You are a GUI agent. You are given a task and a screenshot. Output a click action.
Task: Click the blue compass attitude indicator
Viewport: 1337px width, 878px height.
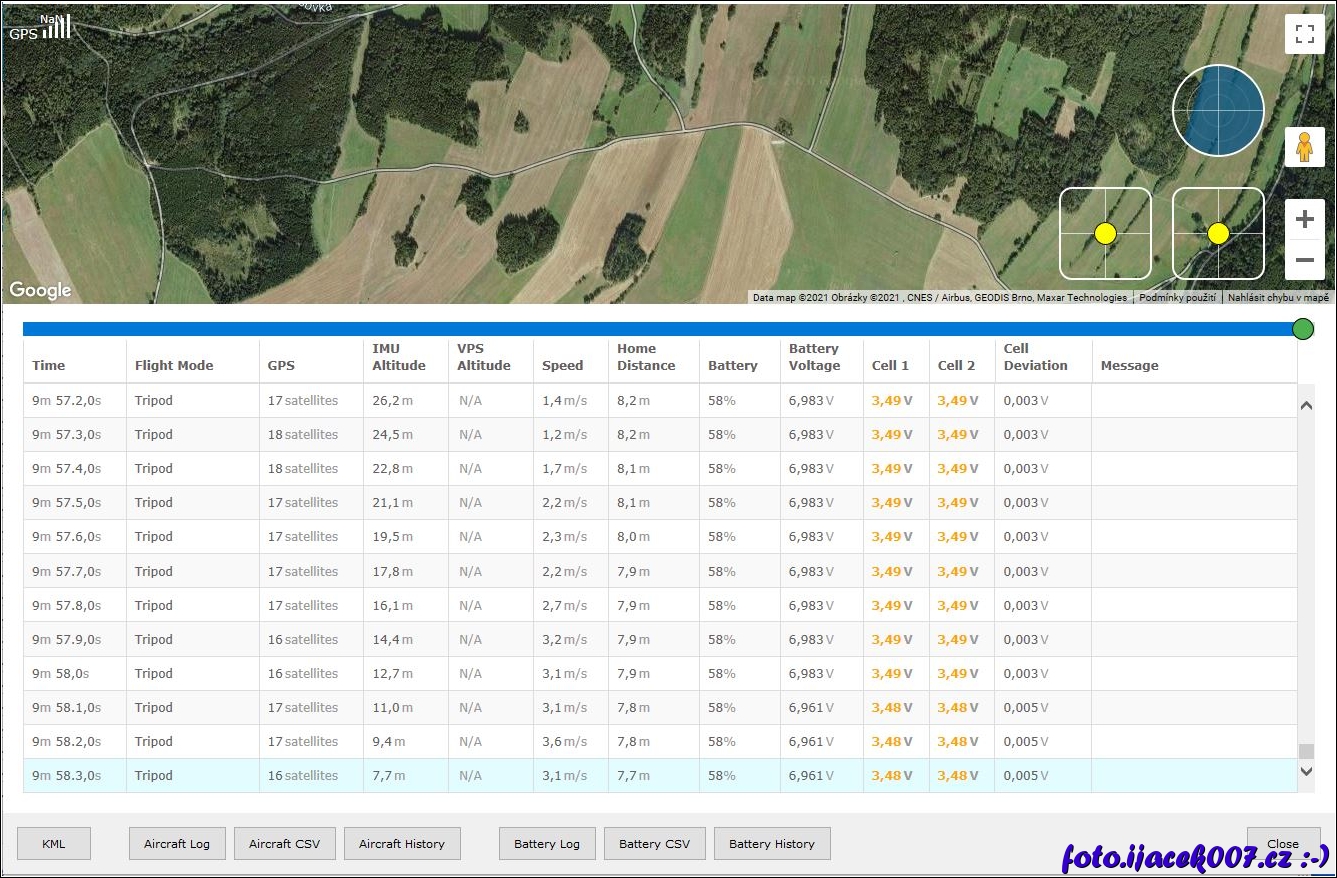tap(1218, 111)
